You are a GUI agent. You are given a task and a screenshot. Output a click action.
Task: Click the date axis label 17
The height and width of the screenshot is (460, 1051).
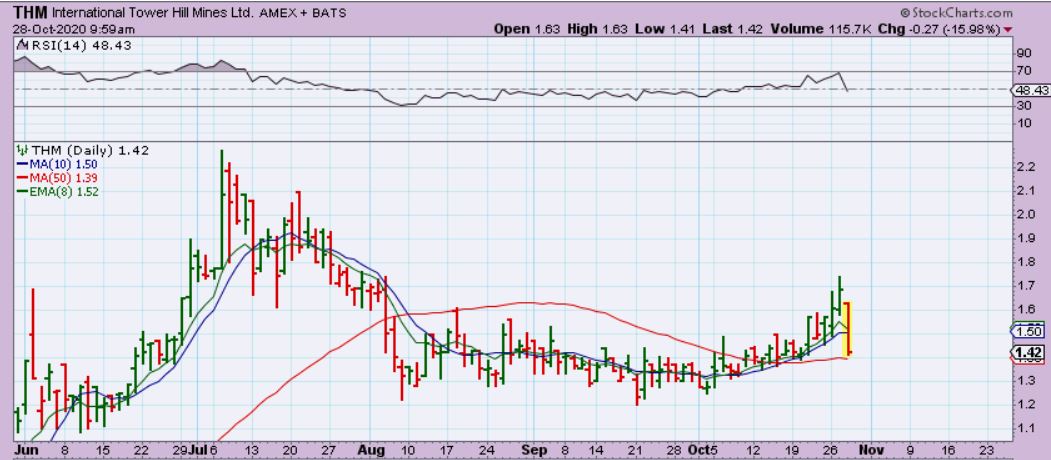(447, 451)
